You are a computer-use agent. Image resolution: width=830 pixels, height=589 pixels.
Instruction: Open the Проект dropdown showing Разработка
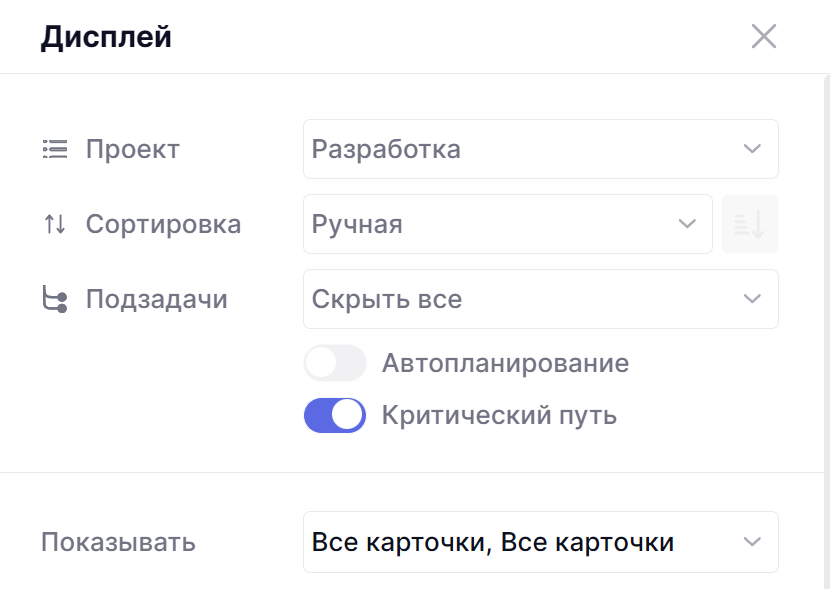coord(520,149)
